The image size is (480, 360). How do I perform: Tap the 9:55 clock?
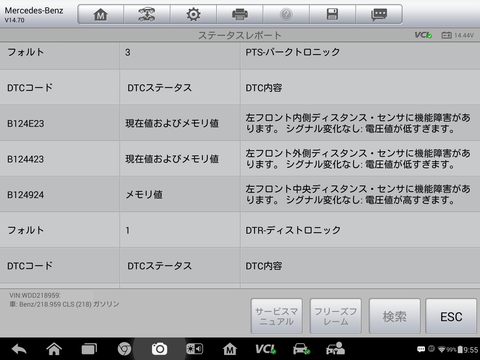click(x=471, y=350)
